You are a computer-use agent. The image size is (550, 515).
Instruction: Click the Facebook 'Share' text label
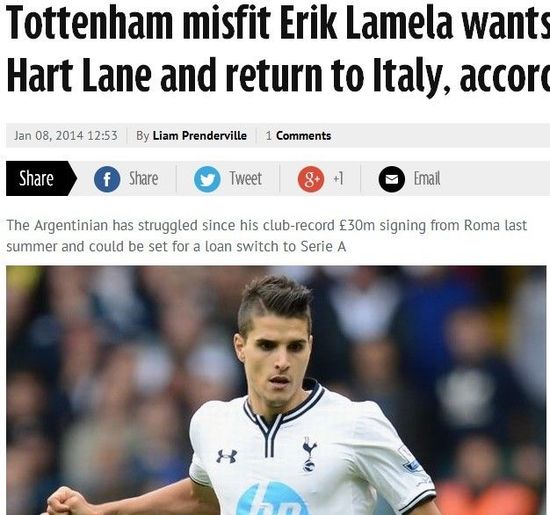coord(143,179)
